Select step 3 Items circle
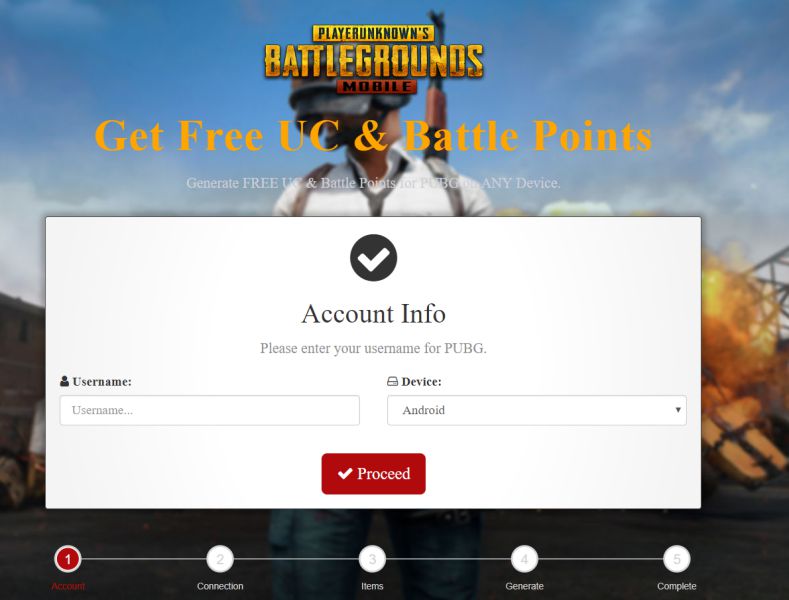 click(372, 559)
